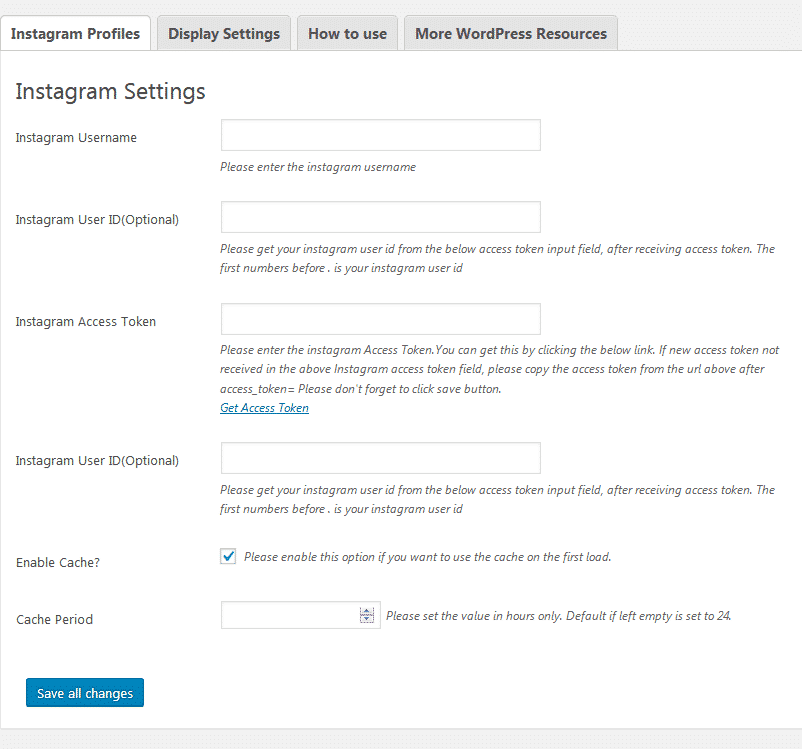Click the Cache Period number field
802x749 pixels.
pos(301,615)
